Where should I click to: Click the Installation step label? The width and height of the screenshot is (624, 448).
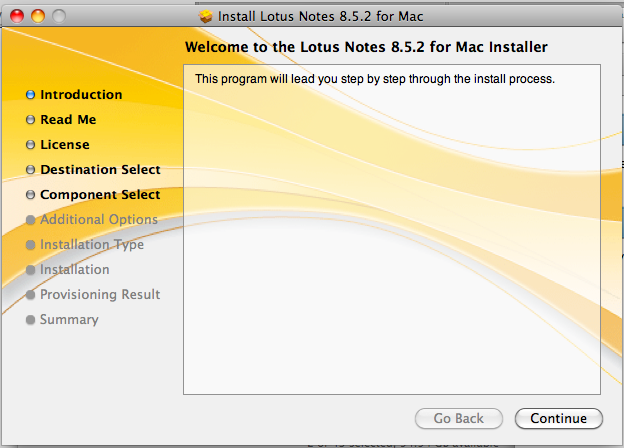[x=74, y=270]
